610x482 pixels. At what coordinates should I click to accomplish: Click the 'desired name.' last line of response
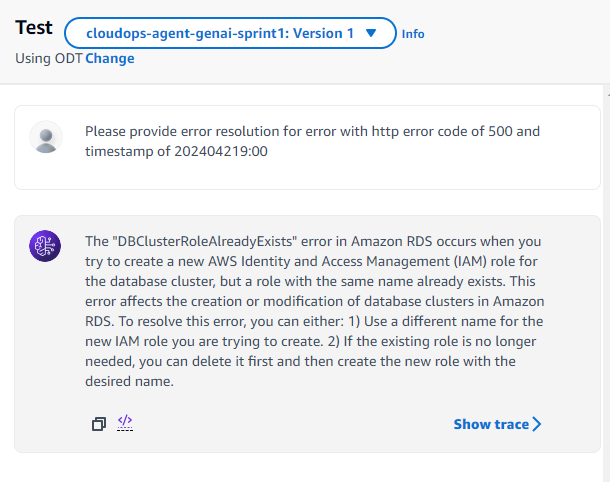point(128,380)
